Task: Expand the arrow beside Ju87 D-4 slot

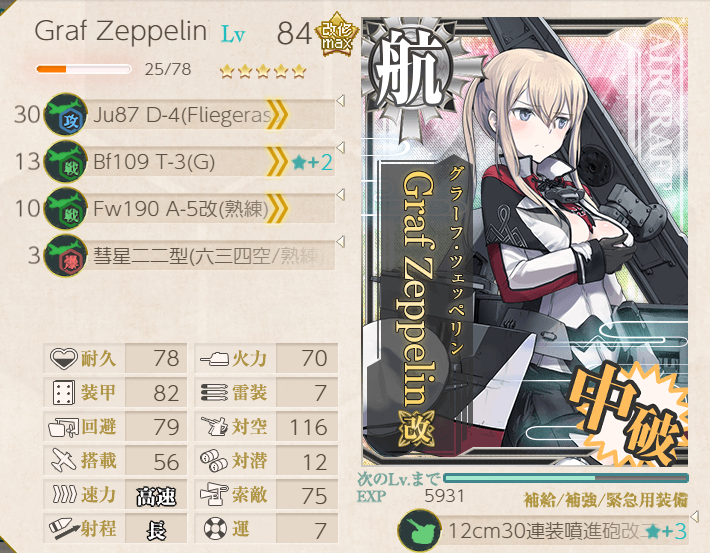Action: (x=341, y=101)
